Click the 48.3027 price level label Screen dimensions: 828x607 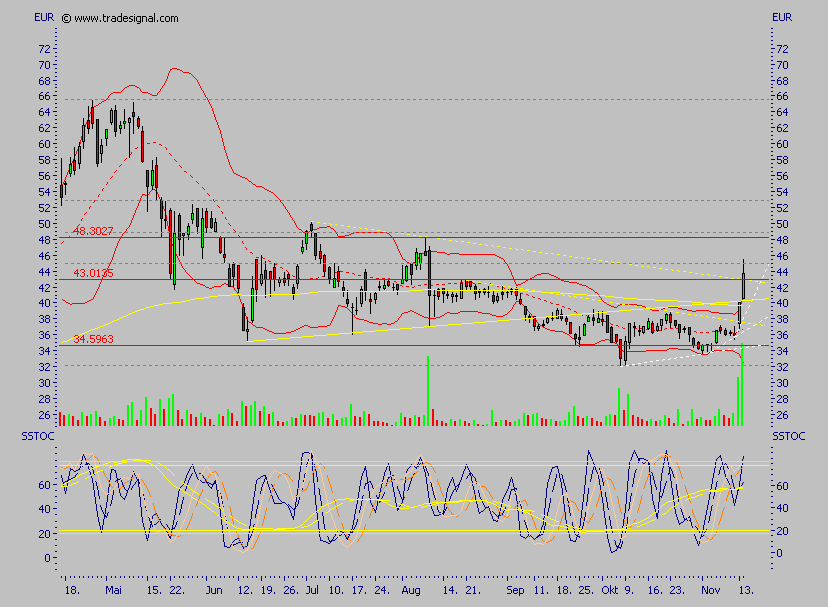coord(94,231)
